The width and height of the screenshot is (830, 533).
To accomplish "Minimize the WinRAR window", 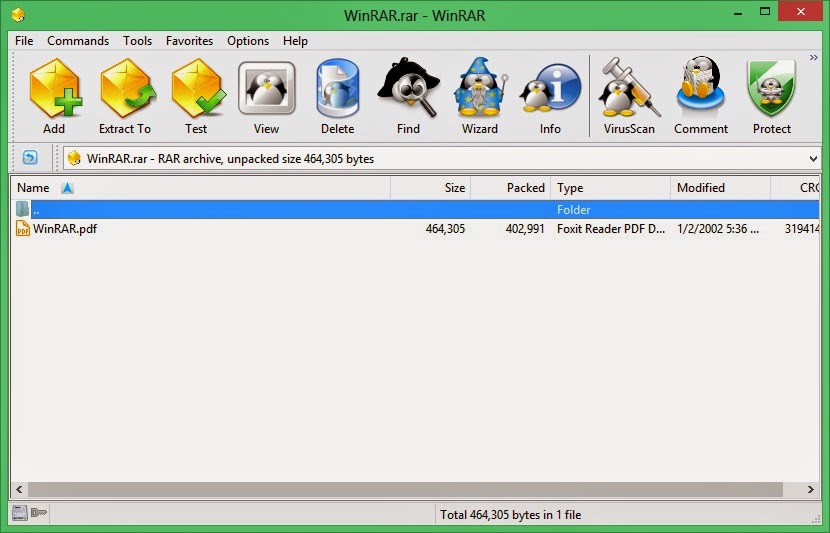I will [738, 12].
